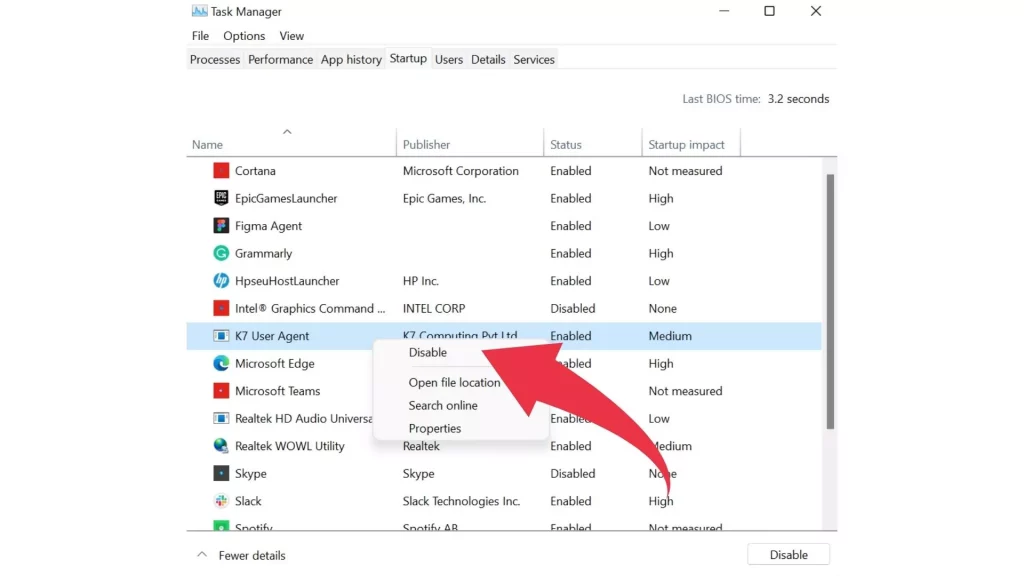The width and height of the screenshot is (1024, 576).
Task: Switch to the App history tab
Action: (351, 59)
